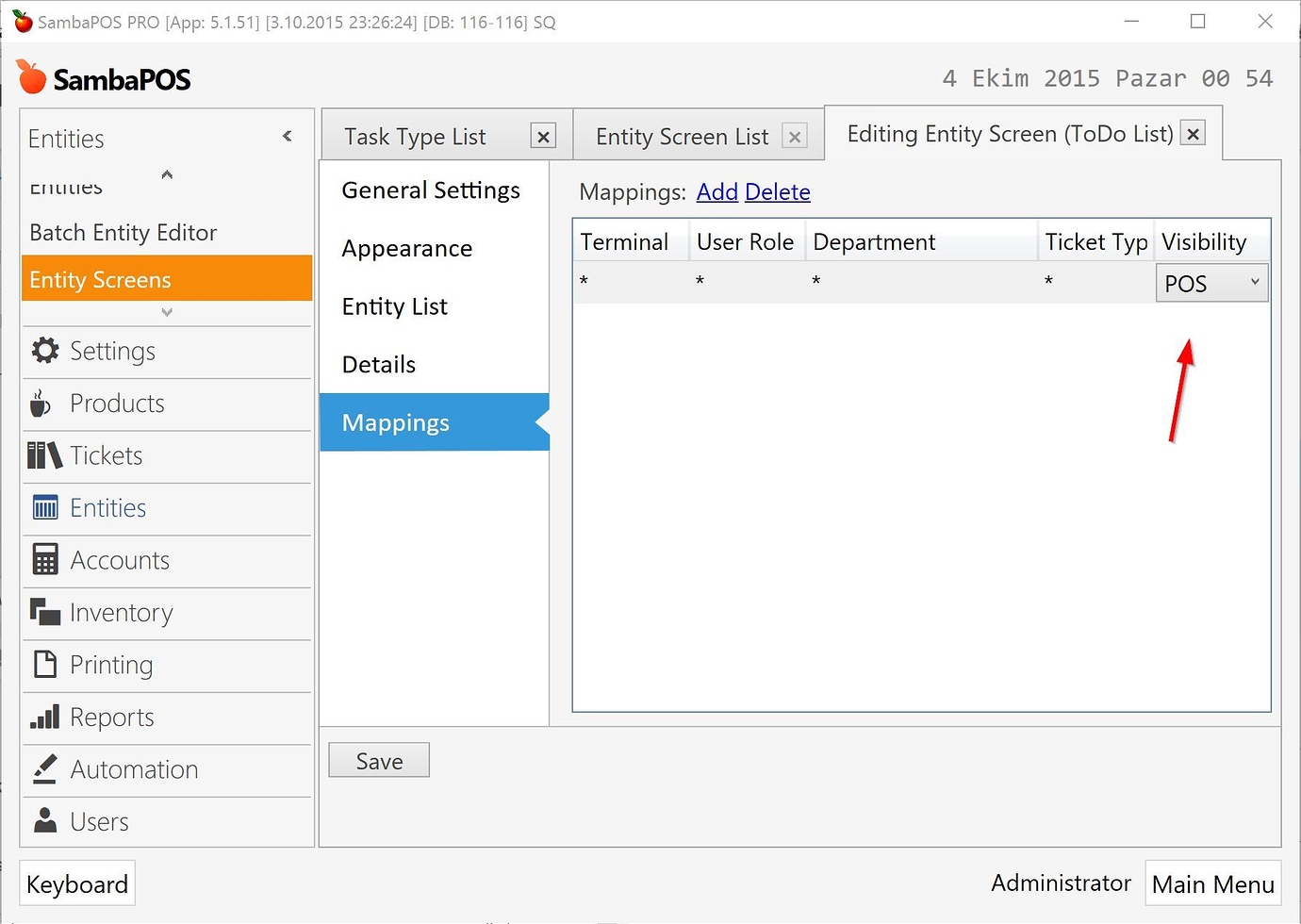Image resolution: width=1301 pixels, height=924 pixels.
Task: Select the Inventory boxes icon
Action: pyautogui.click(x=44, y=612)
